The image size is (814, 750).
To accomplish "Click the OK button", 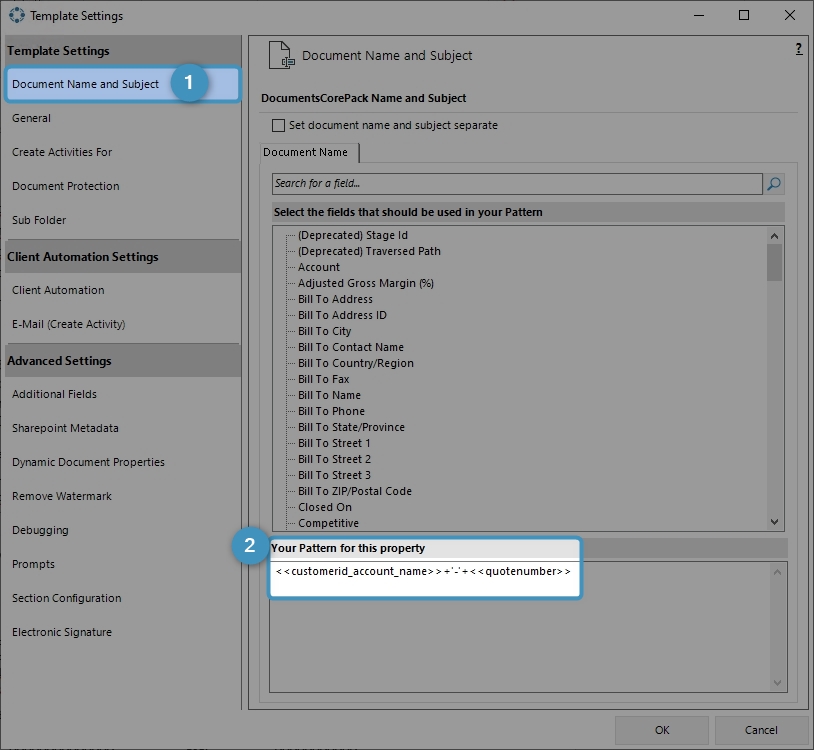I will 662,730.
